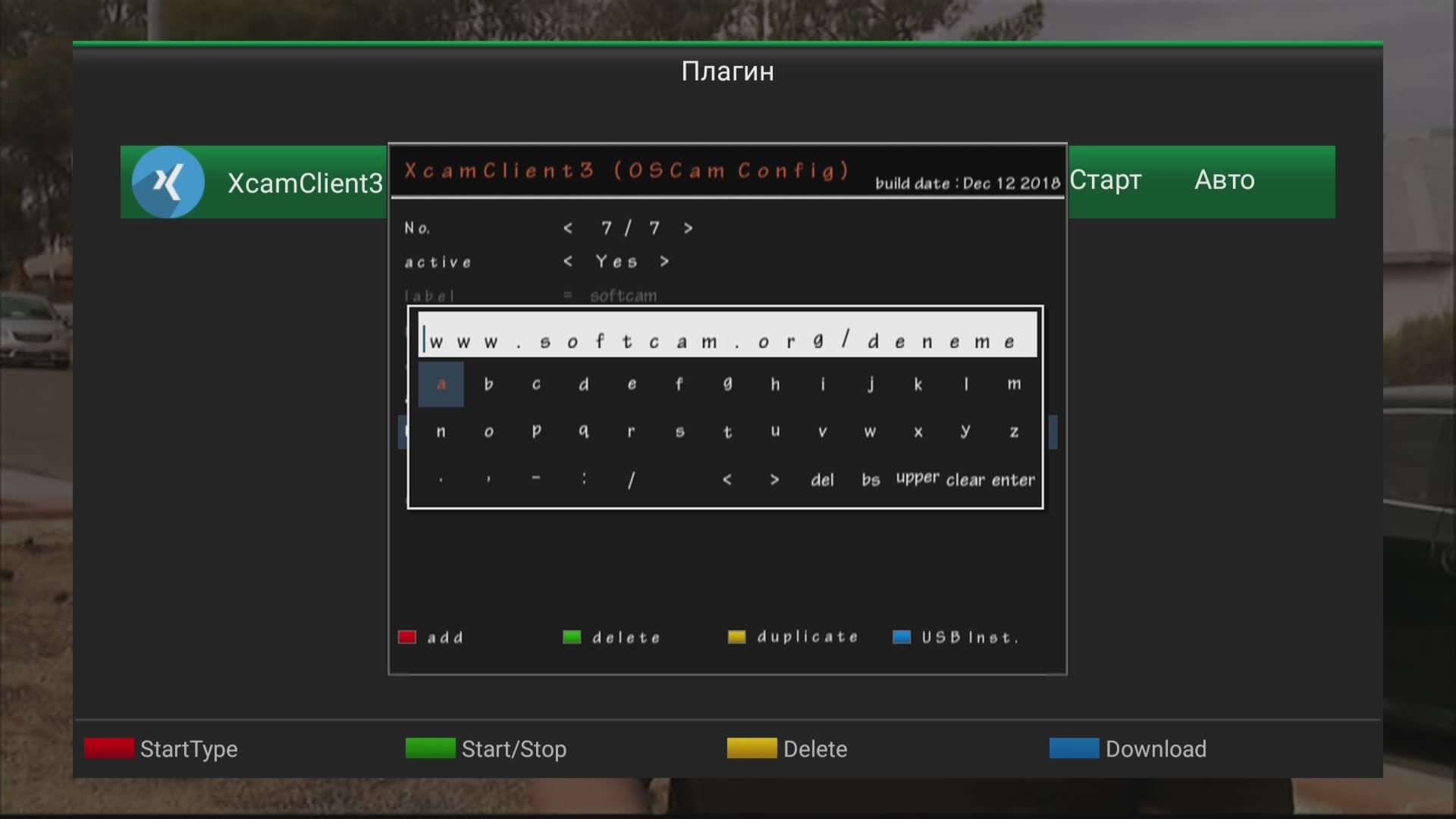Click the 'Старт' label in plugin row

[1106, 180]
